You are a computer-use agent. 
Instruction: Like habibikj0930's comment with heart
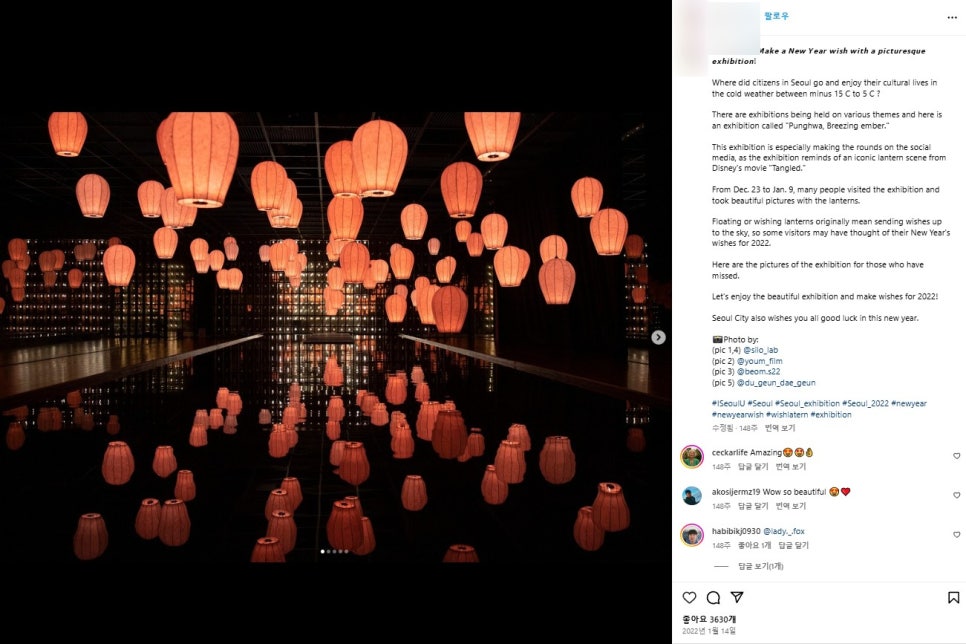[956, 534]
